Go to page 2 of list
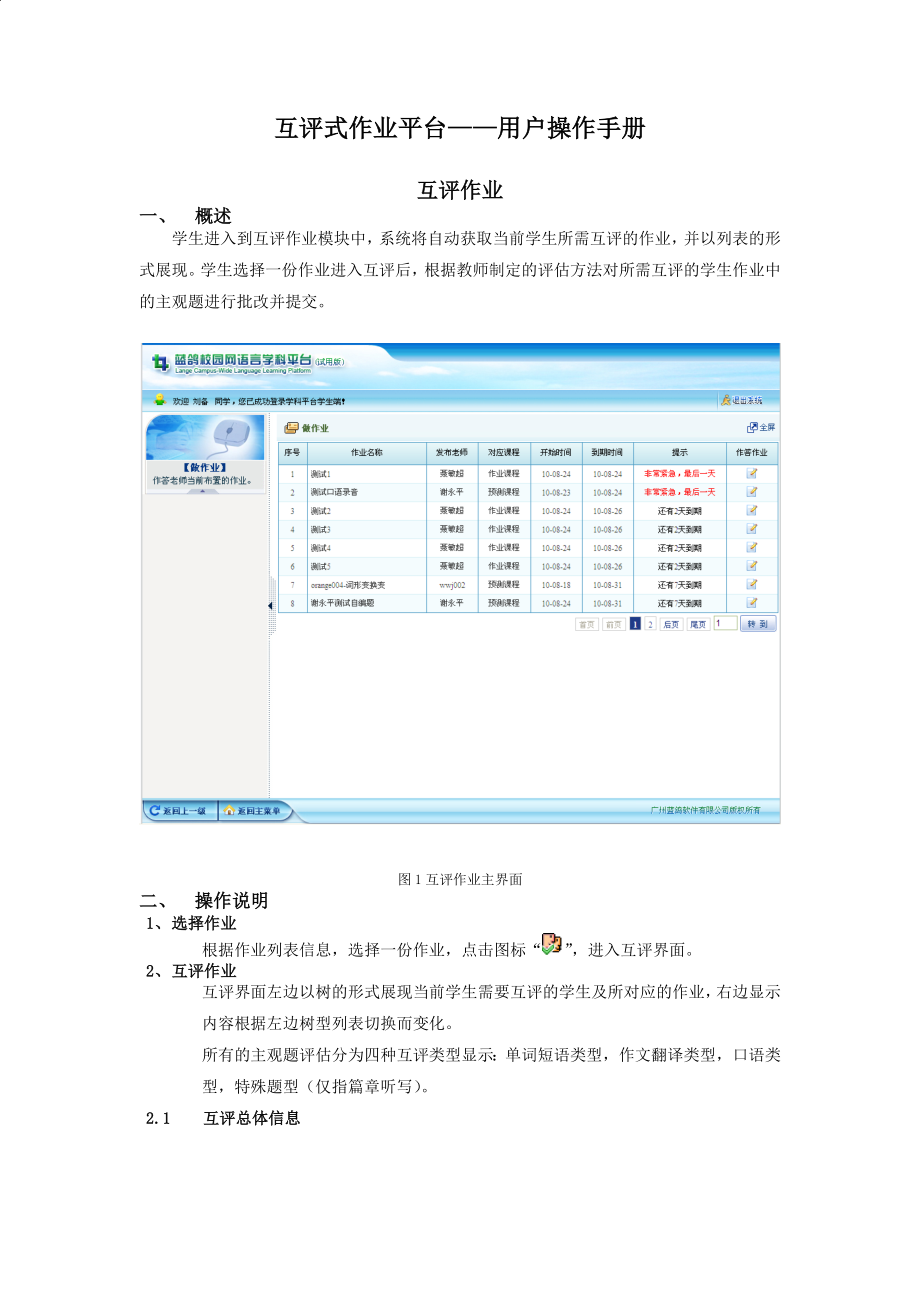The width and height of the screenshot is (920, 1302). pyautogui.click(x=650, y=624)
